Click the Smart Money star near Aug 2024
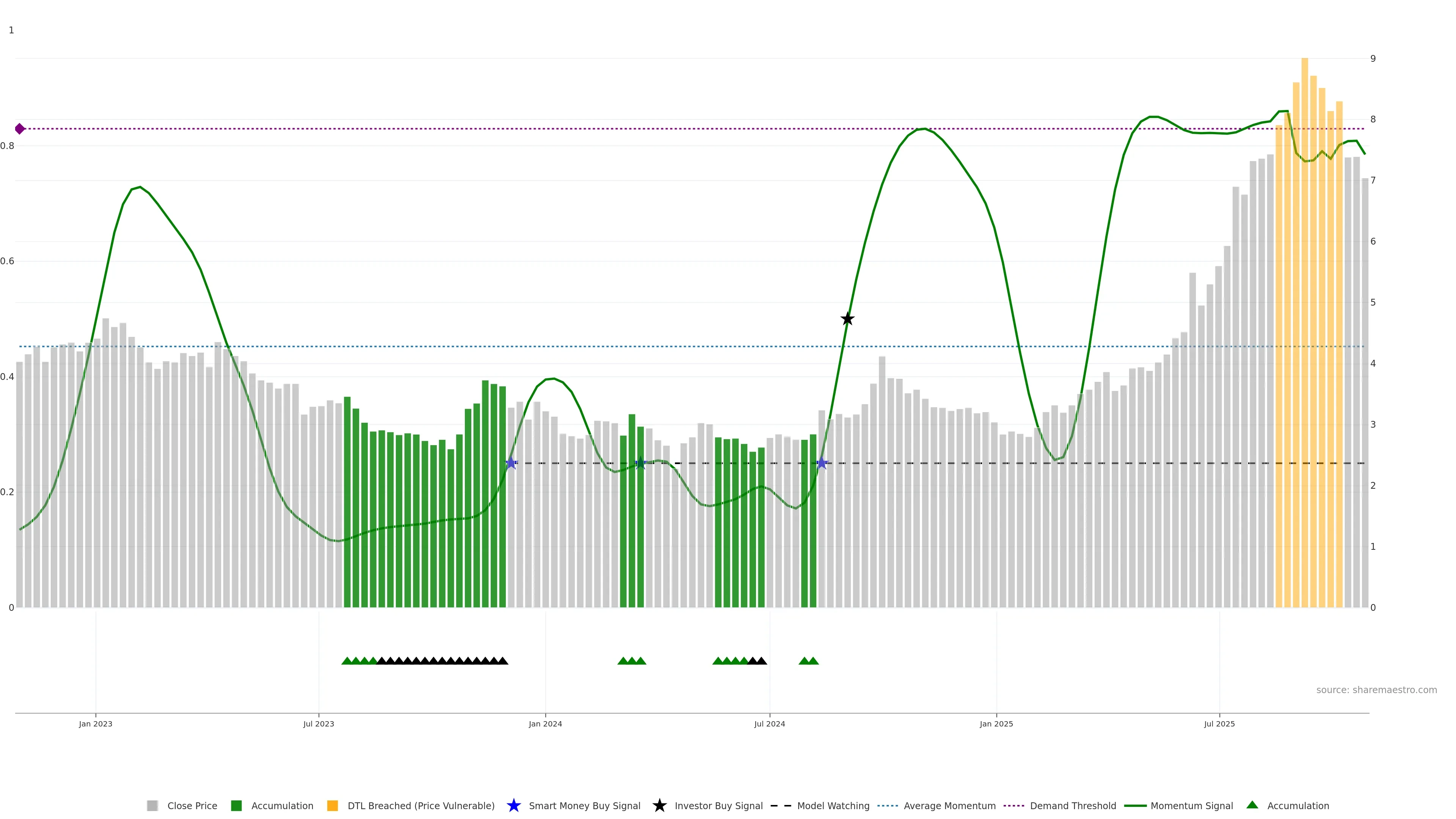1456x819 pixels. [822, 463]
